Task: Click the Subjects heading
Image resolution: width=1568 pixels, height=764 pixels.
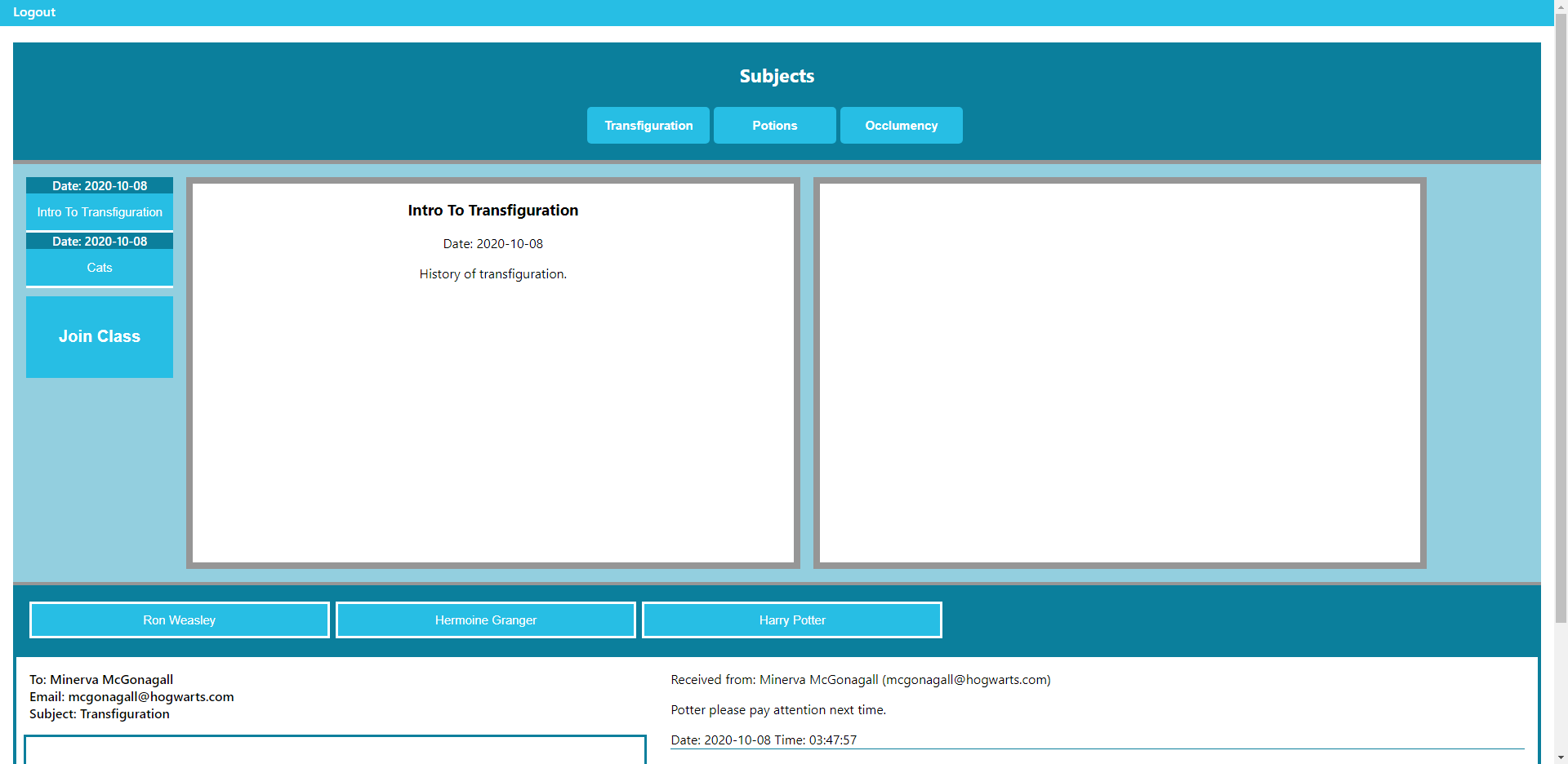Action: coord(777,76)
